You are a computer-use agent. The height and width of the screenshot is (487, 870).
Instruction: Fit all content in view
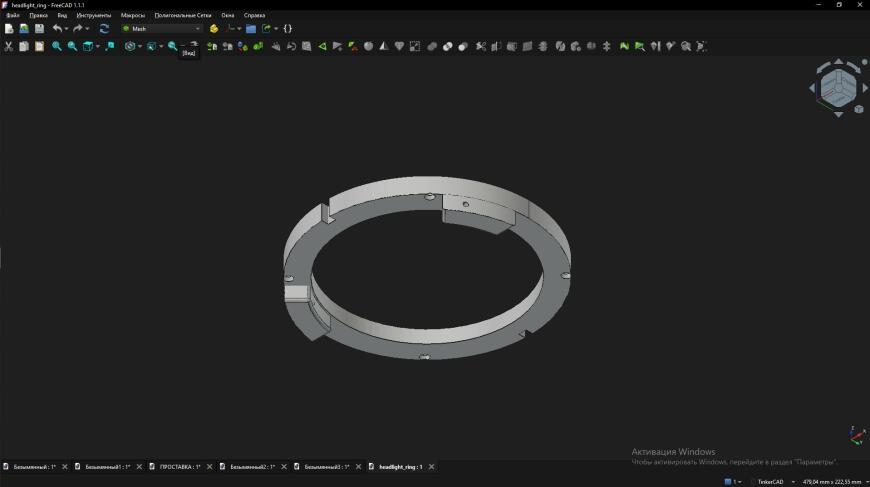[x=57, y=46]
